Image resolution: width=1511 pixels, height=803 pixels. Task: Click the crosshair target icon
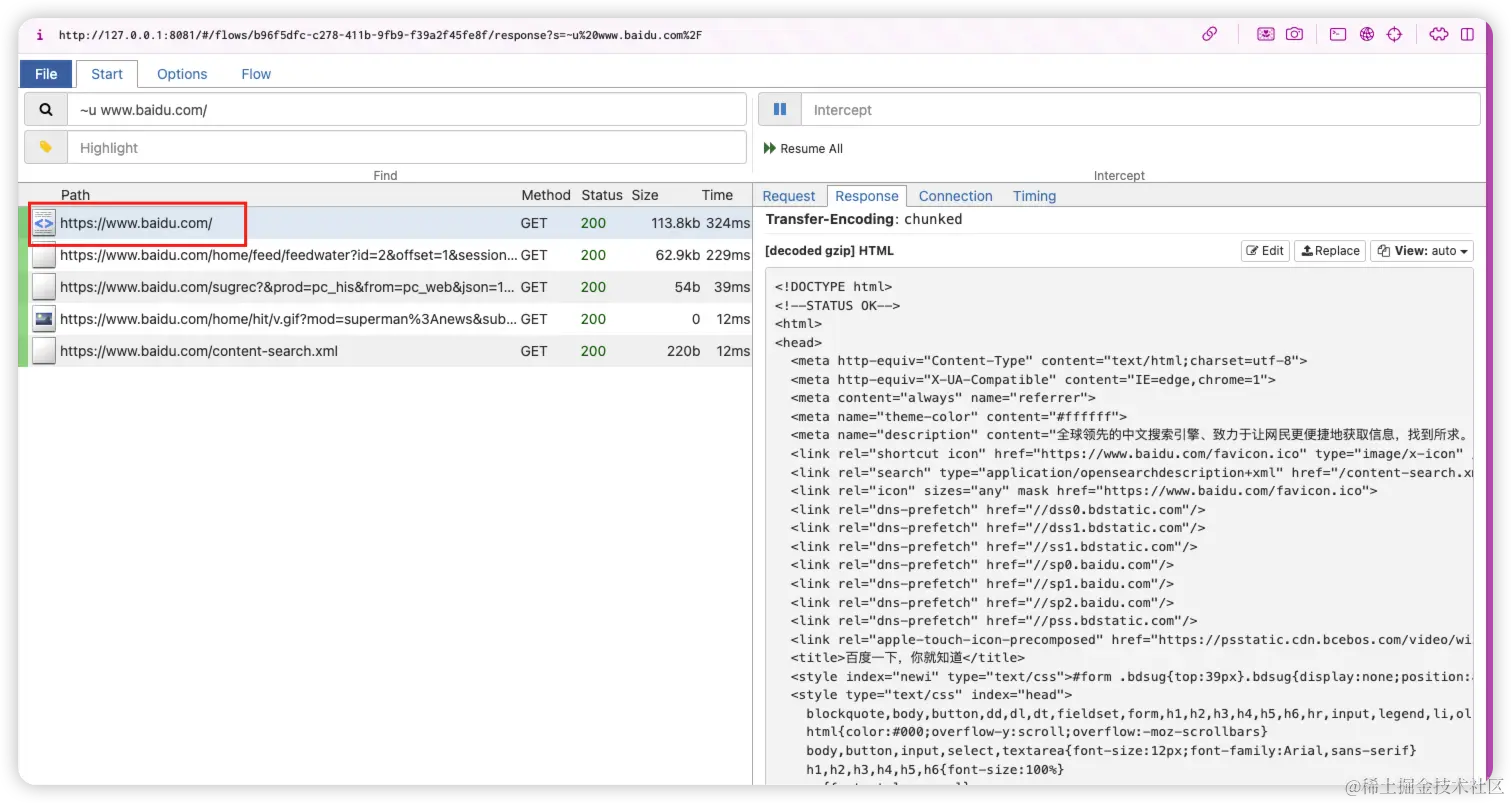tap(1395, 34)
